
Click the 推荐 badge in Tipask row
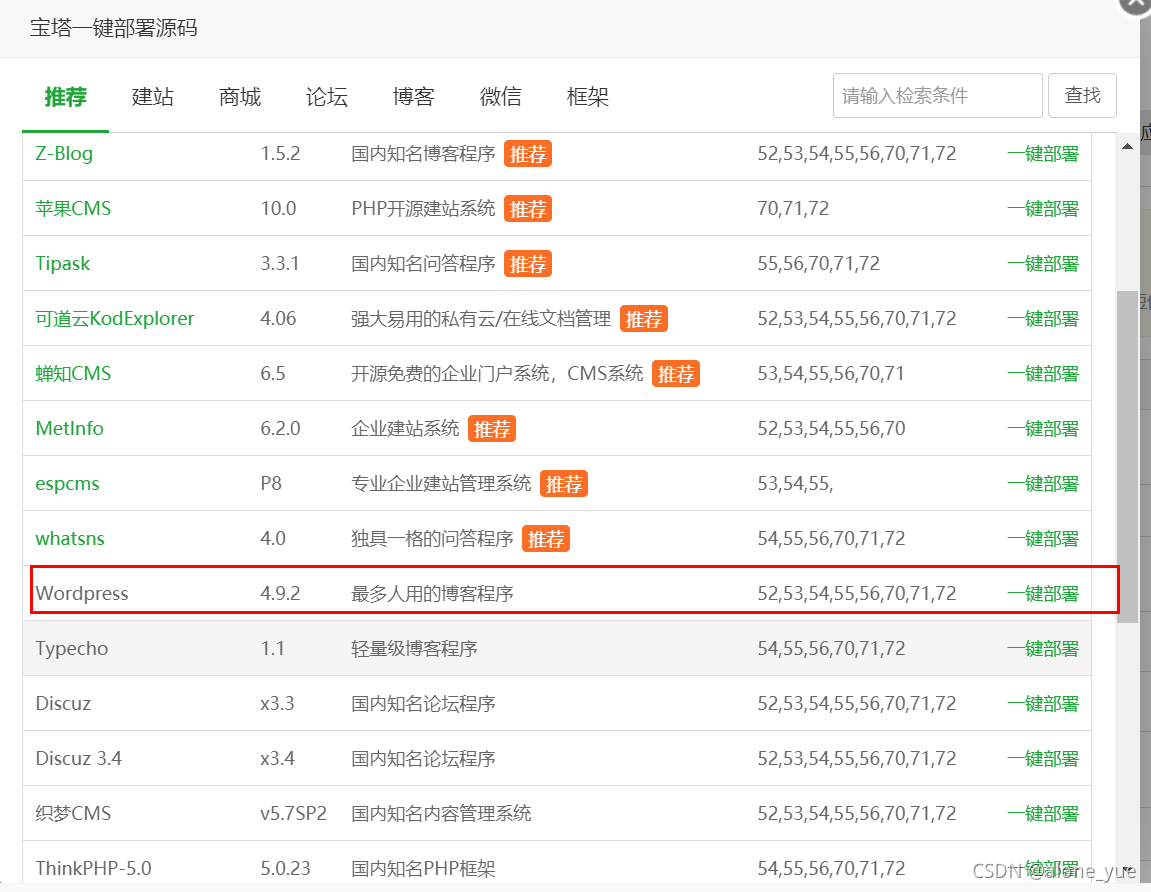(x=528, y=264)
